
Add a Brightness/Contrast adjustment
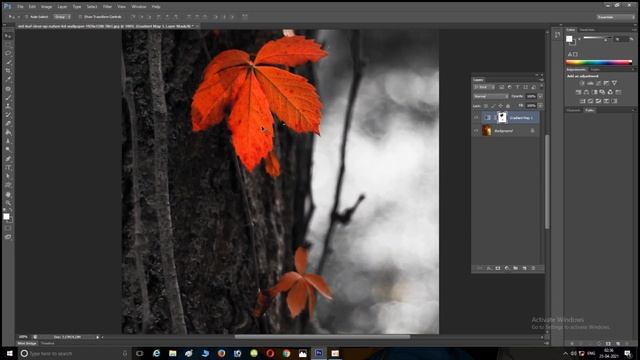click(582, 83)
